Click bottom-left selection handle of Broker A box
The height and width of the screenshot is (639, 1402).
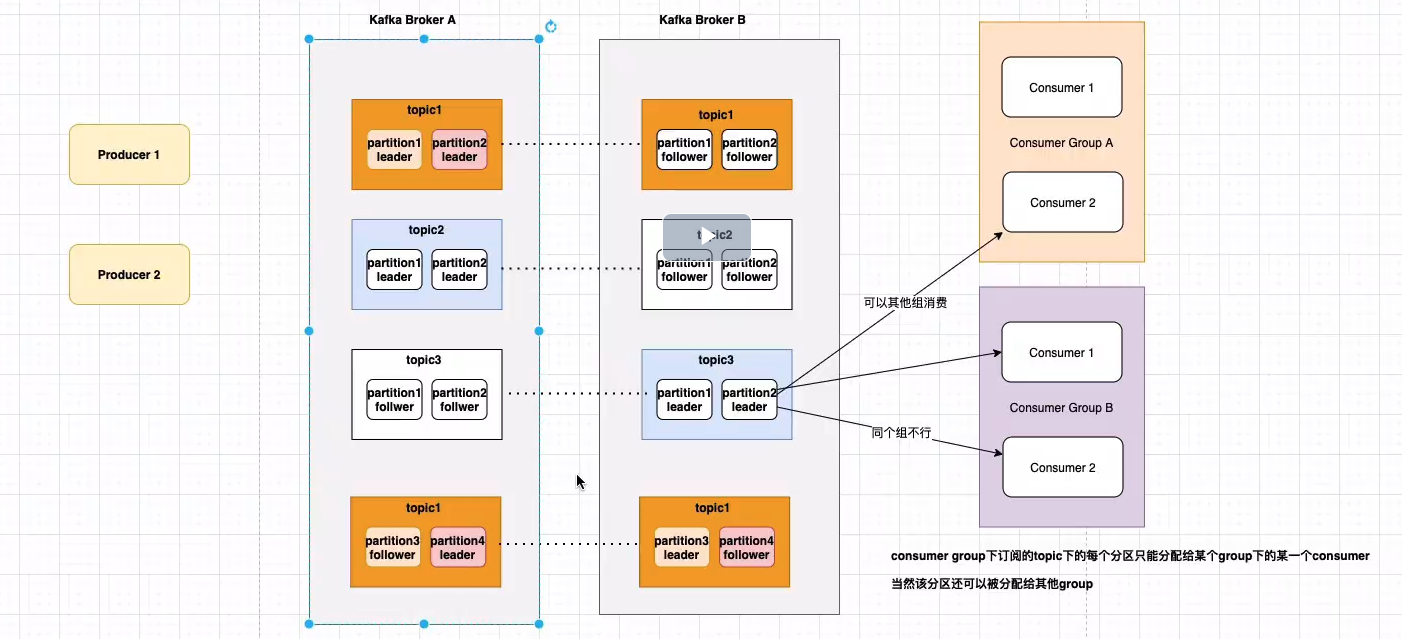[x=309, y=624]
